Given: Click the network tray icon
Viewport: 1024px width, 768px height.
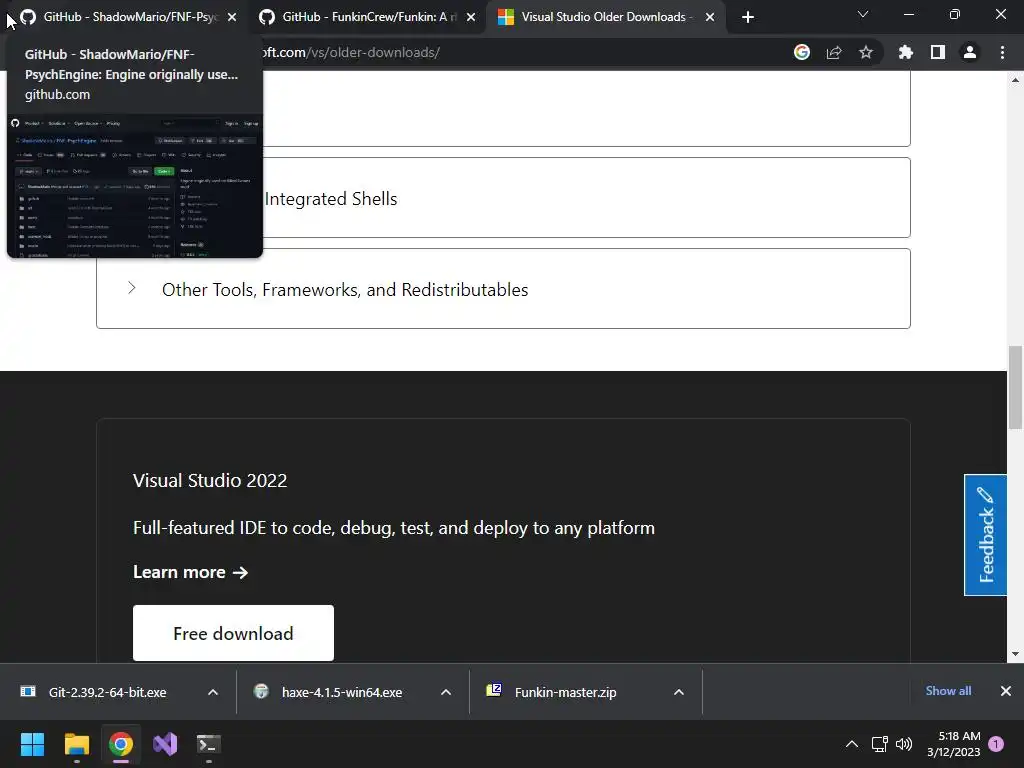Looking at the screenshot, I should tap(879, 744).
